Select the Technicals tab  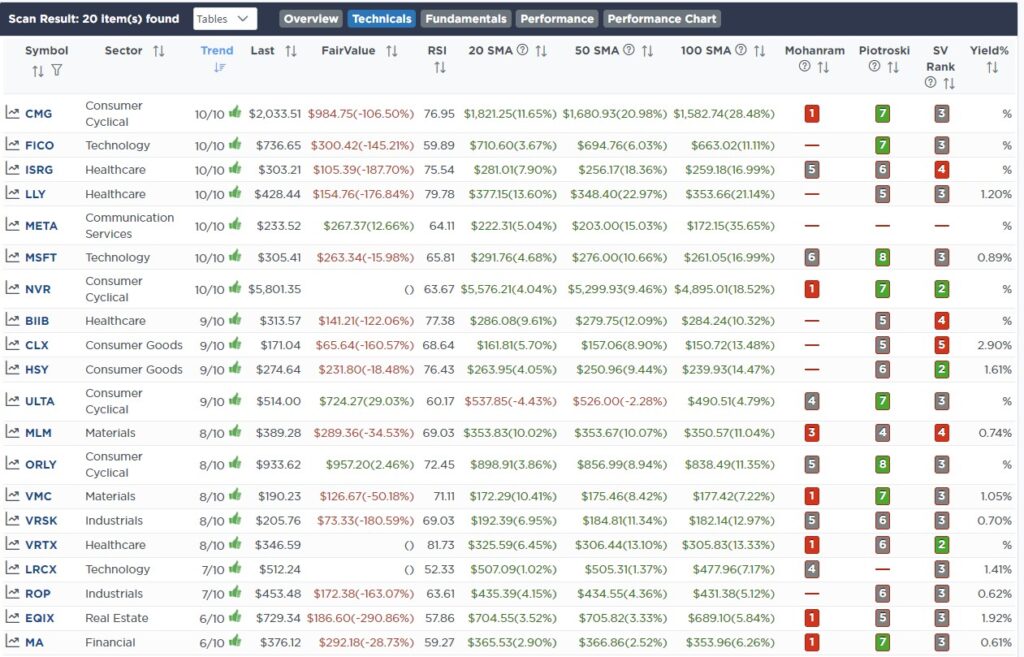pos(382,19)
